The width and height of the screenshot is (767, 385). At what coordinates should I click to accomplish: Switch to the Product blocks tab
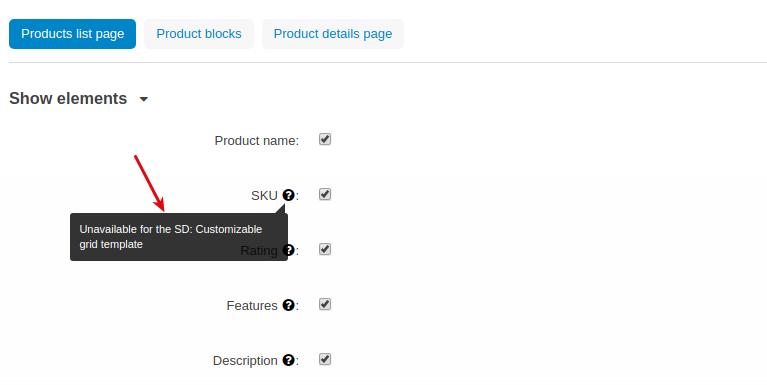click(x=199, y=34)
